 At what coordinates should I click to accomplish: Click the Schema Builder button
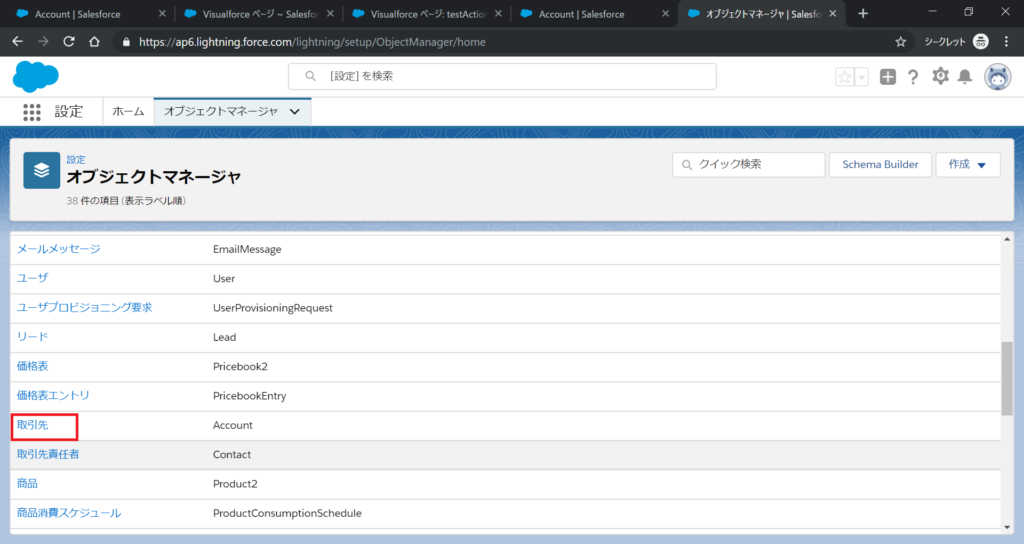tap(880, 165)
